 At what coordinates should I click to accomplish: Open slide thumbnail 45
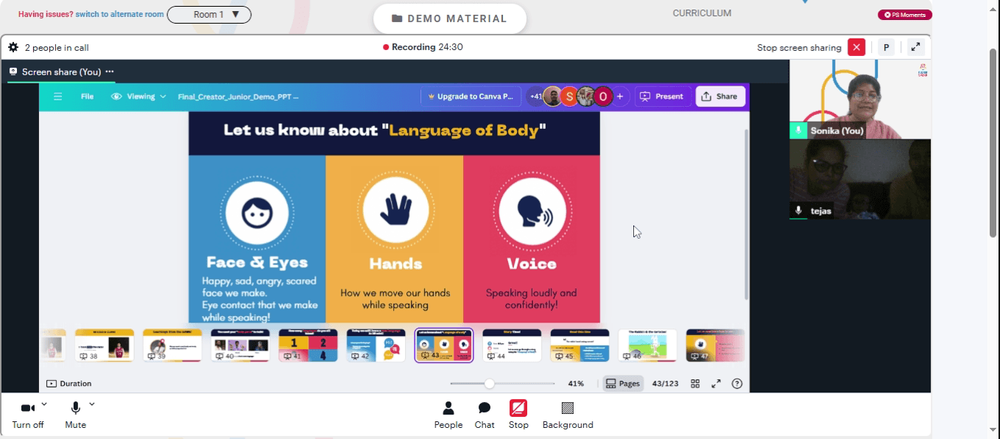click(x=580, y=345)
